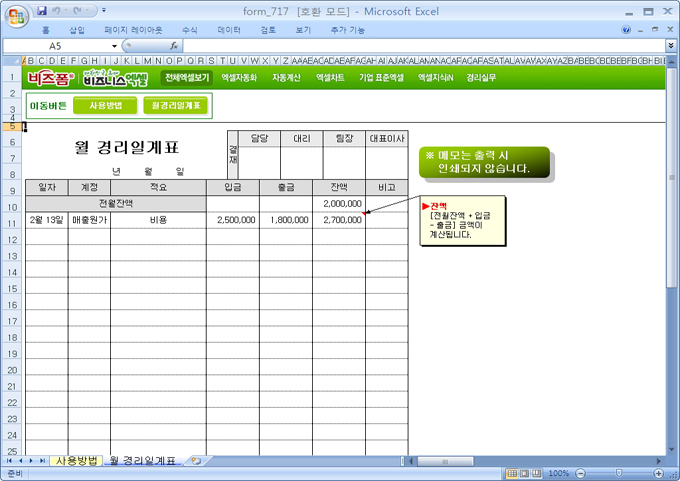Click the 100% zoom level
680x481 pixels.
559,473
